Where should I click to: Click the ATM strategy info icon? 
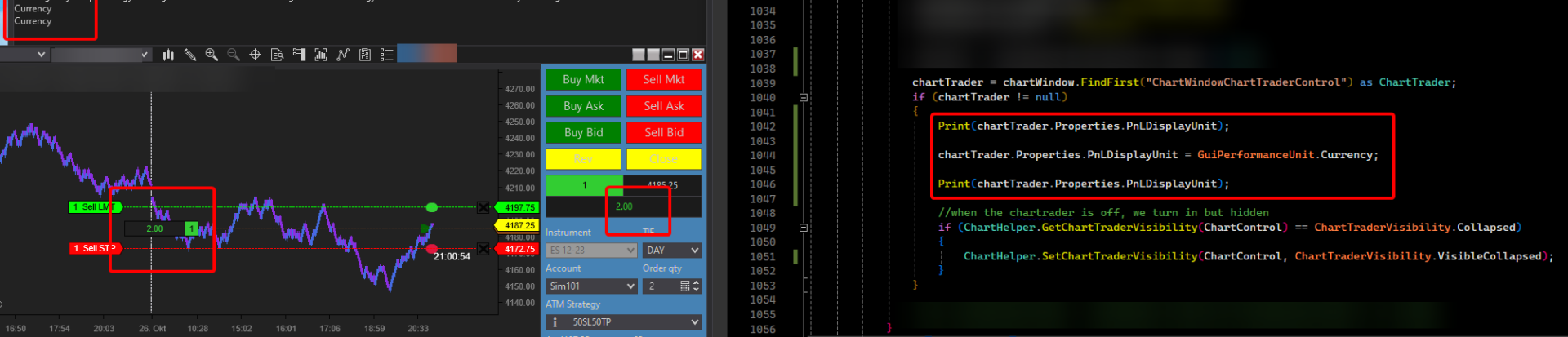(555, 322)
